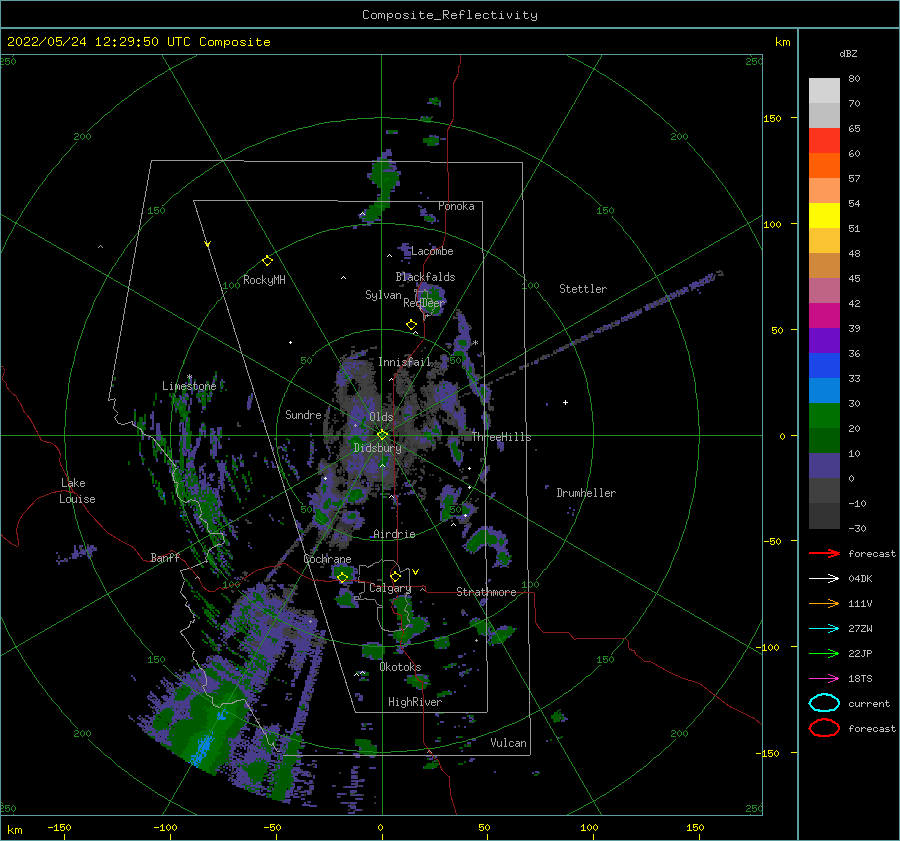This screenshot has height=841, width=900.
Task: Select the yellow diamond marker below Cochrane
Action: pyautogui.click(x=343, y=577)
